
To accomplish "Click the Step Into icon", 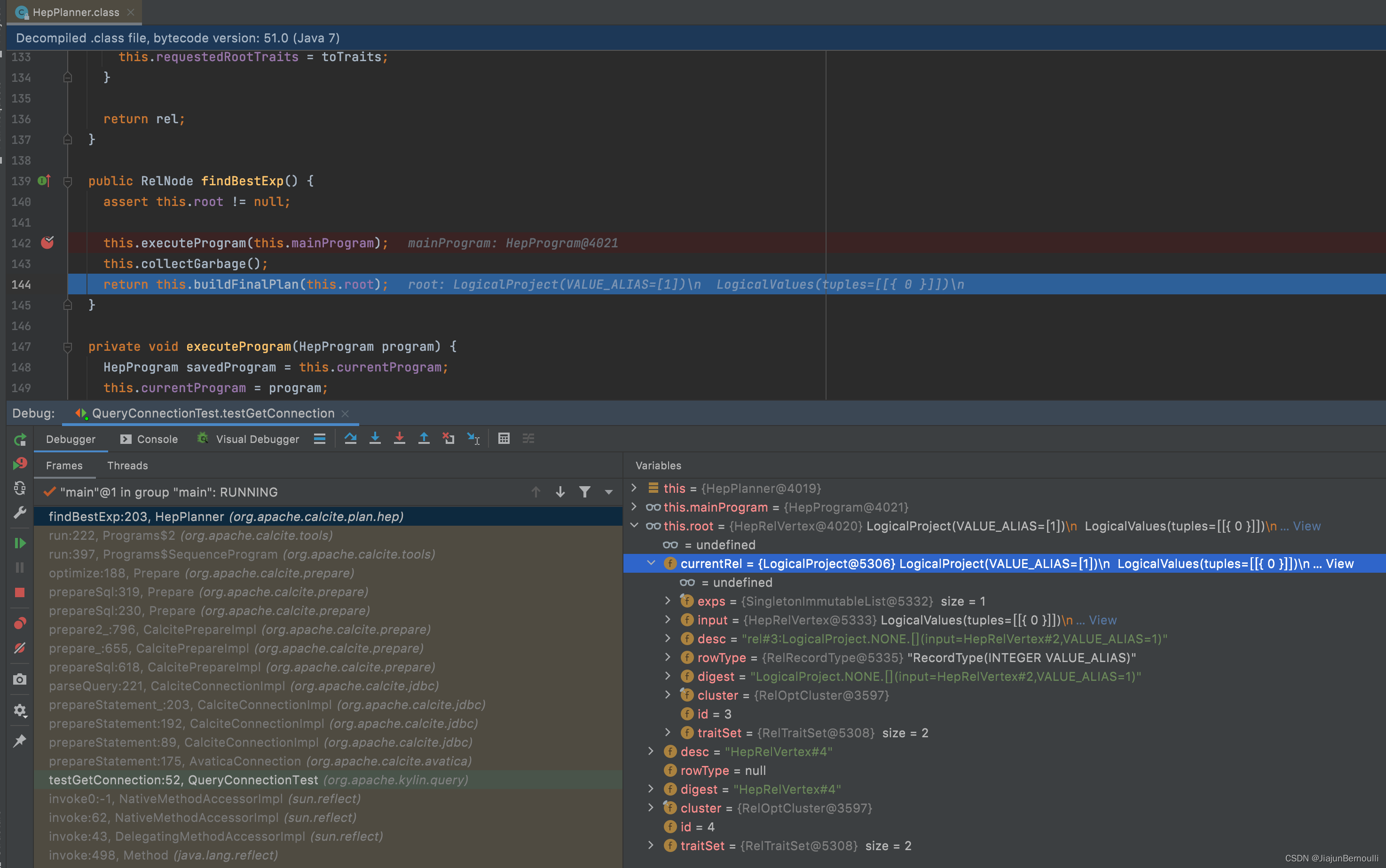I will (x=375, y=439).
